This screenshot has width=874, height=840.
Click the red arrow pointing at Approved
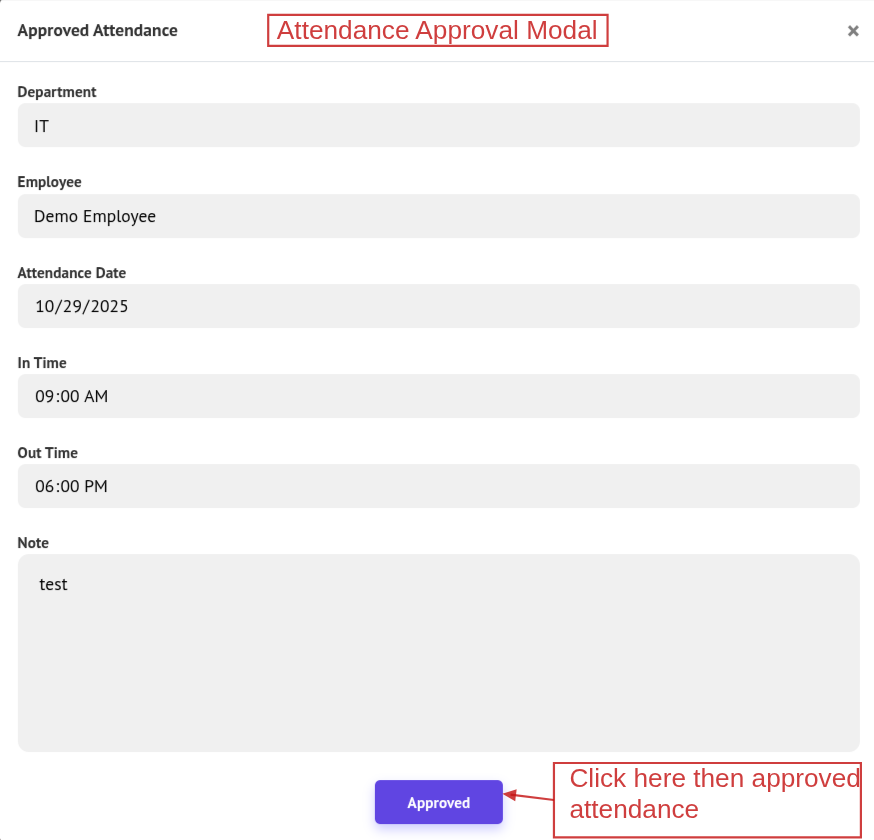pyautogui.click(x=528, y=797)
